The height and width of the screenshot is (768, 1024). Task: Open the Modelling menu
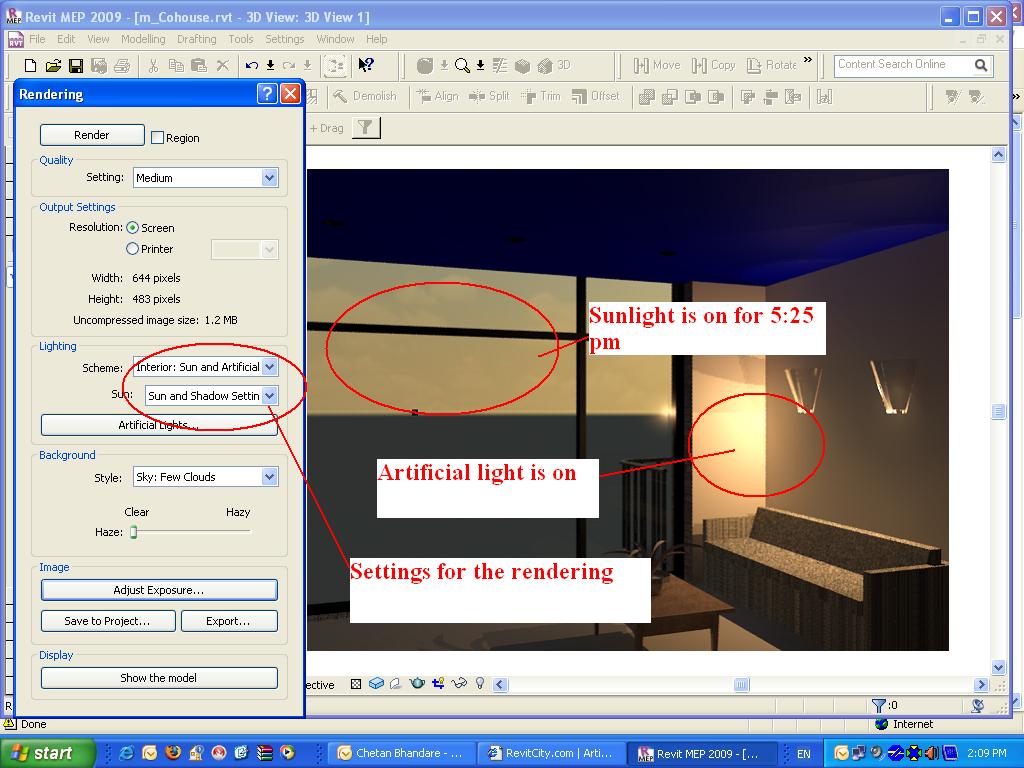point(143,39)
